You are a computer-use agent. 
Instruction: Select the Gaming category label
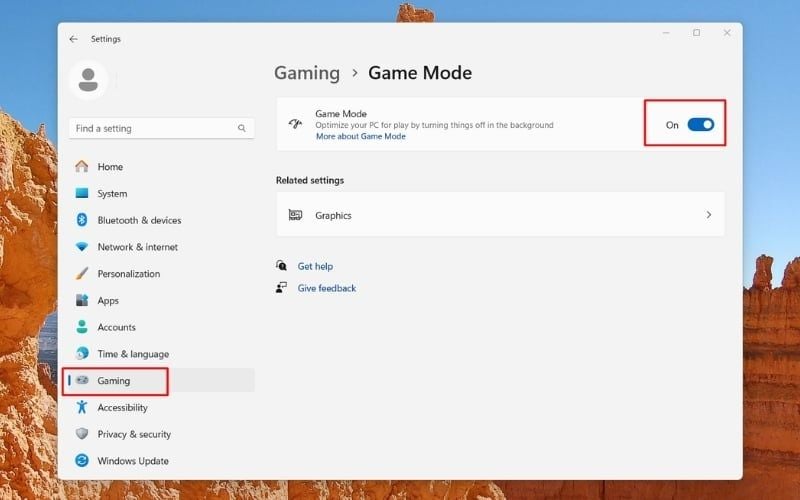tap(113, 381)
